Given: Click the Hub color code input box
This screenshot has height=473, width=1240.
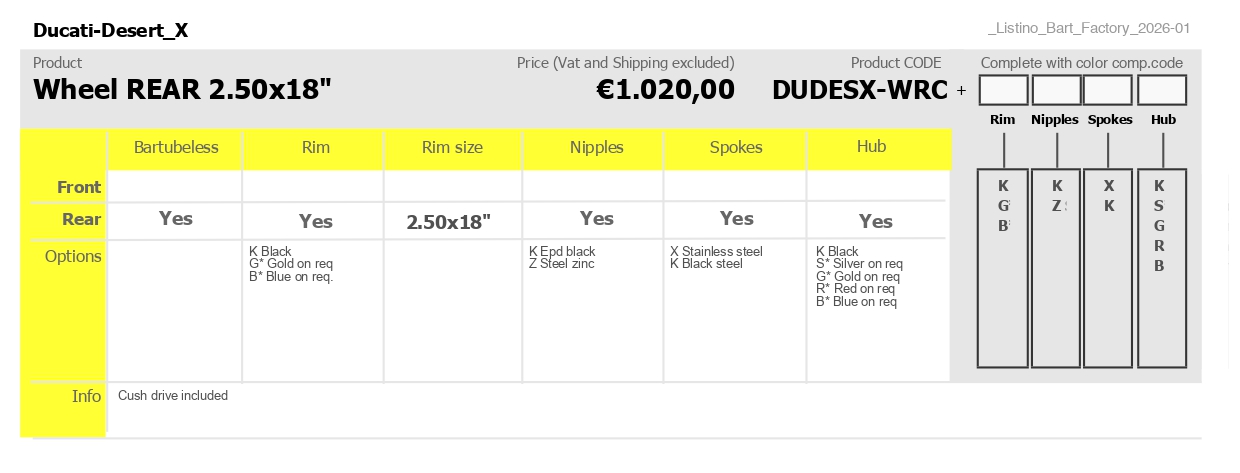Looking at the screenshot, I should 1162,91.
